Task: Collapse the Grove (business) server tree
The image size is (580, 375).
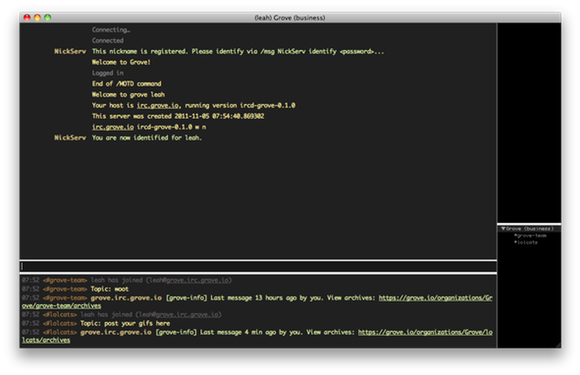Action: tap(503, 229)
